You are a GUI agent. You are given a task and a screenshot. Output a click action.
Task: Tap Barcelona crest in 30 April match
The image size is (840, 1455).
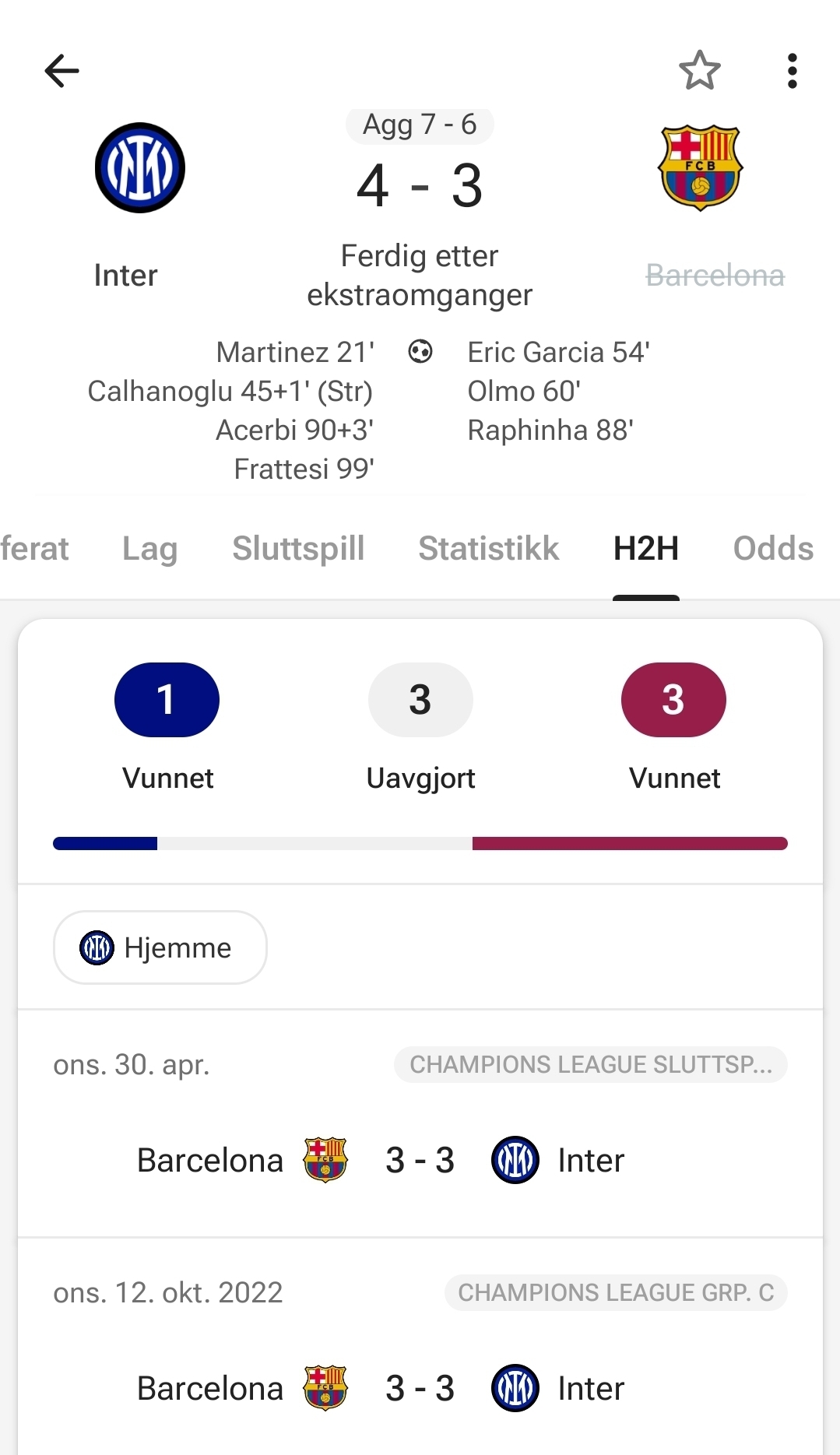(325, 1160)
